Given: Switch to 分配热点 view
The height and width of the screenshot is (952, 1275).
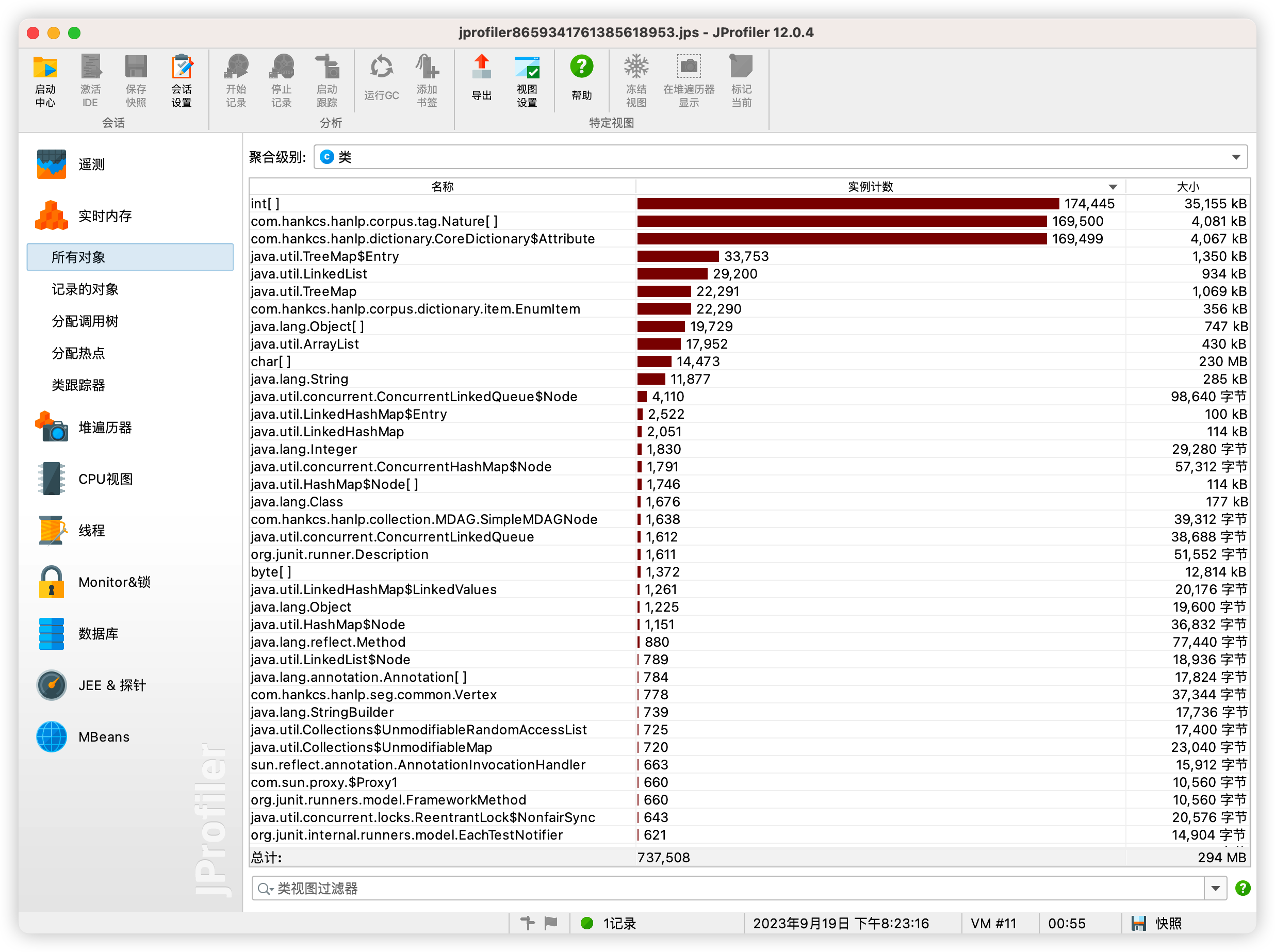Looking at the screenshot, I should coord(78,353).
